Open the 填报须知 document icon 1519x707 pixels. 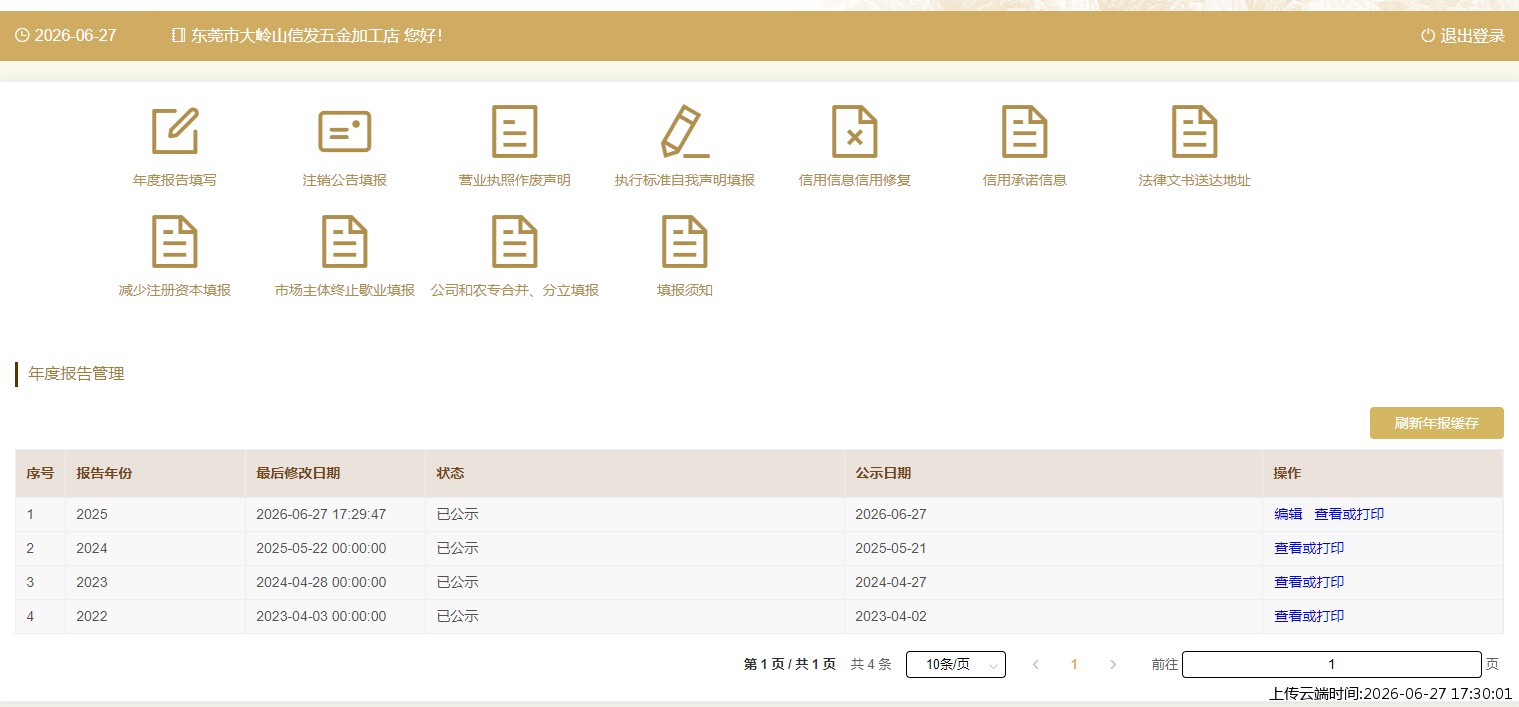pos(685,241)
